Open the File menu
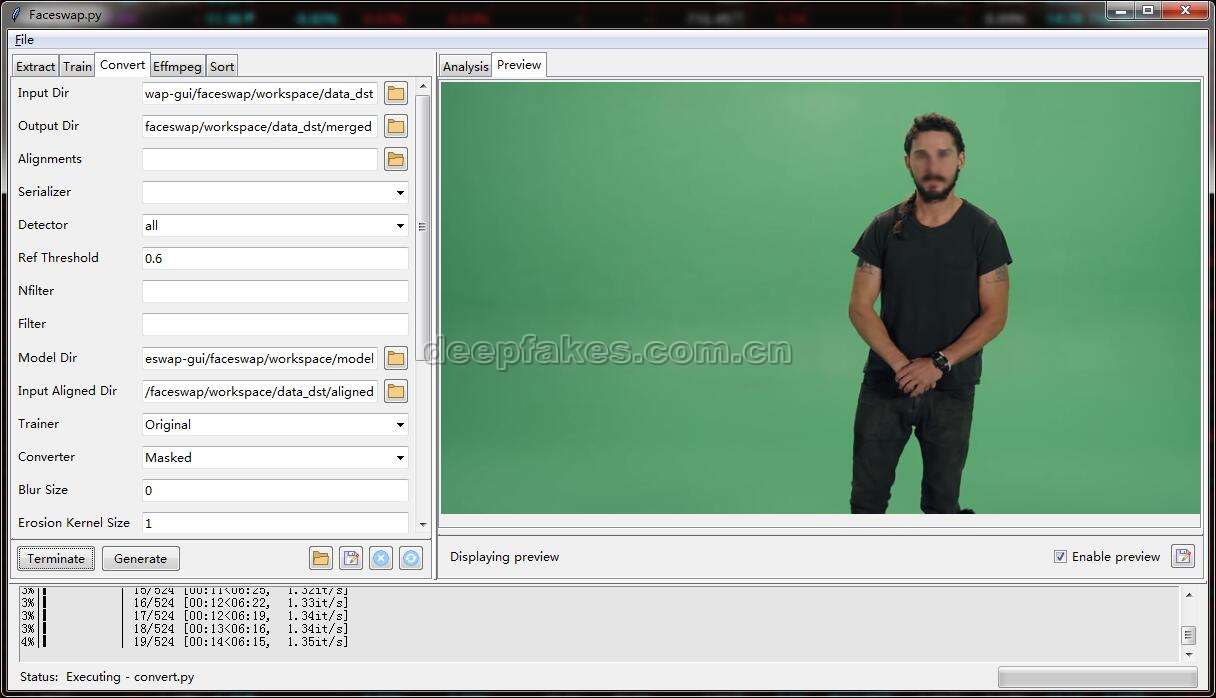Image resolution: width=1216 pixels, height=698 pixels. (x=24, y=39)
